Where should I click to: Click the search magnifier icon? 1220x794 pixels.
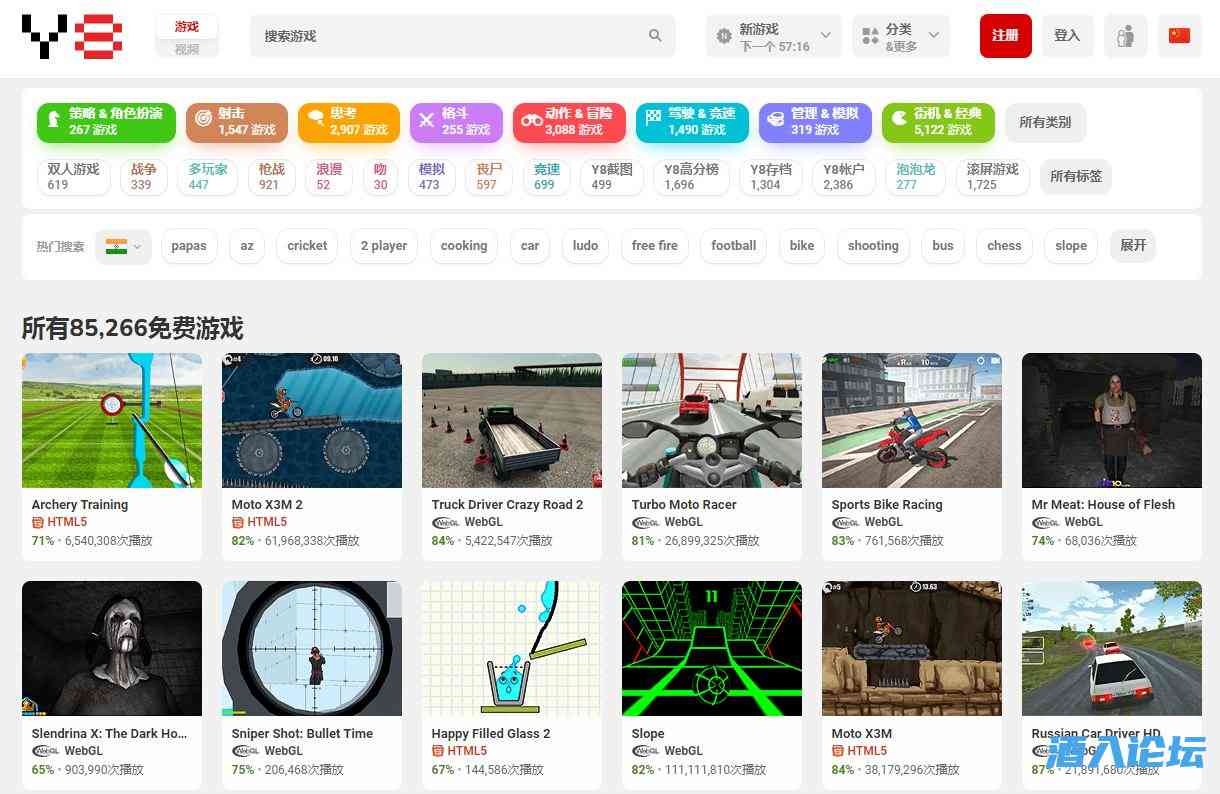[x=655, y=36]
